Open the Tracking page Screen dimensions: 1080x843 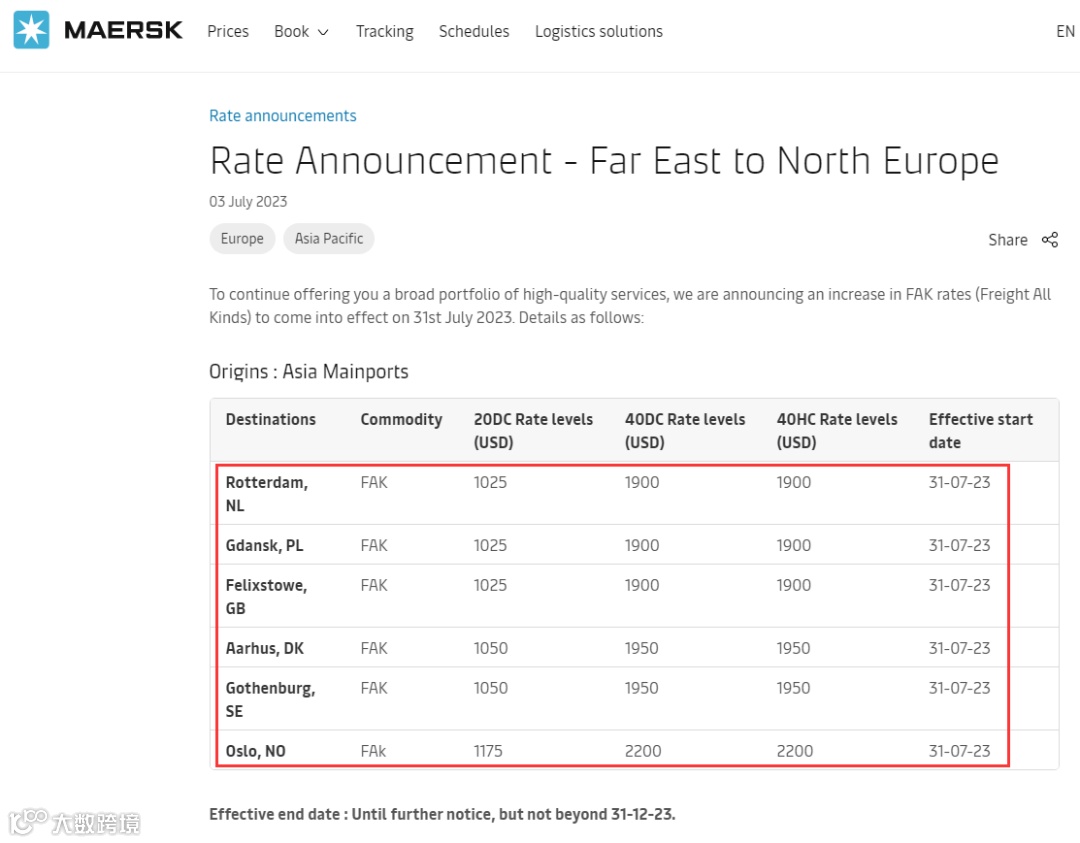pos(384,32)
